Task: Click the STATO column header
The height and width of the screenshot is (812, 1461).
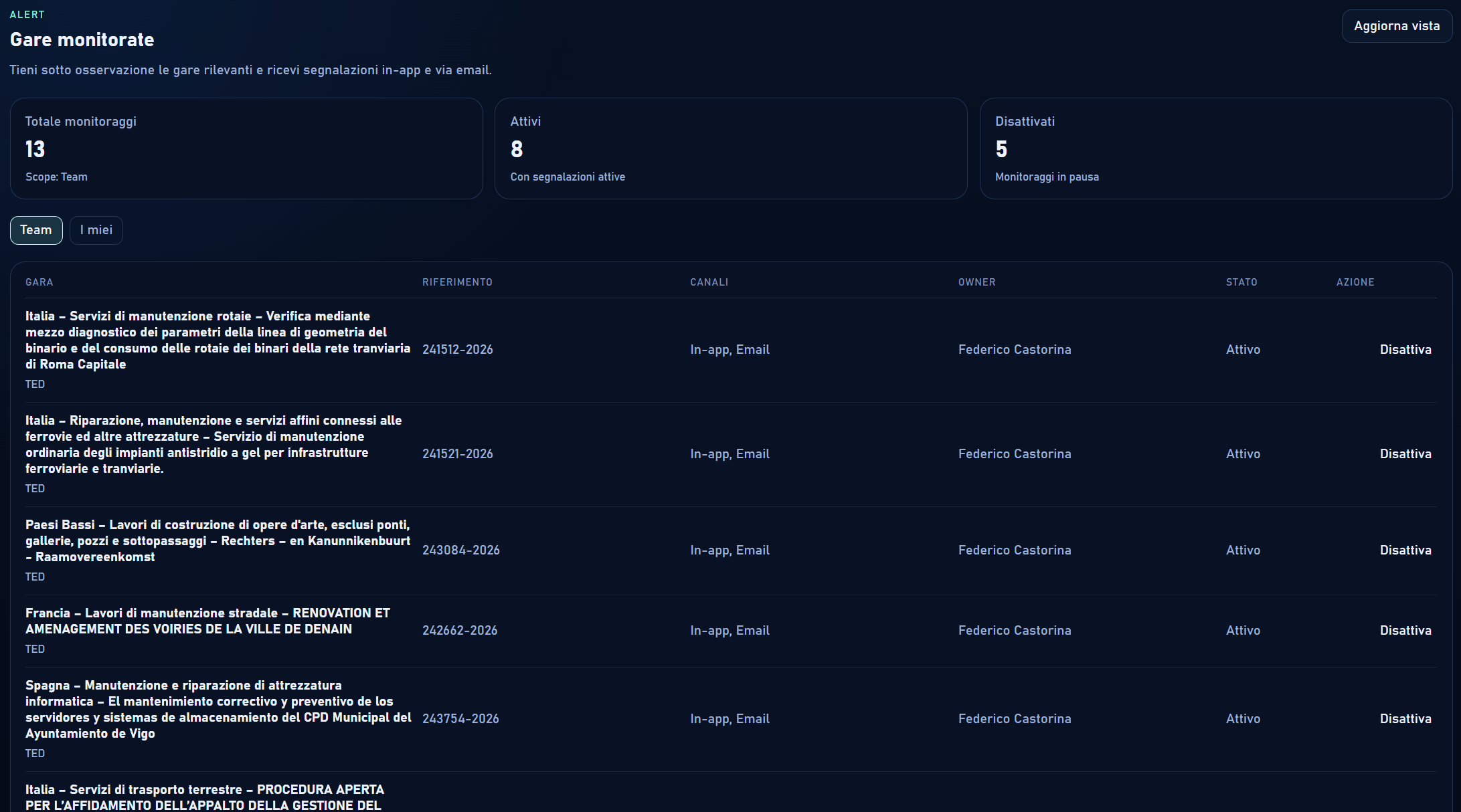Action: 1241,282
